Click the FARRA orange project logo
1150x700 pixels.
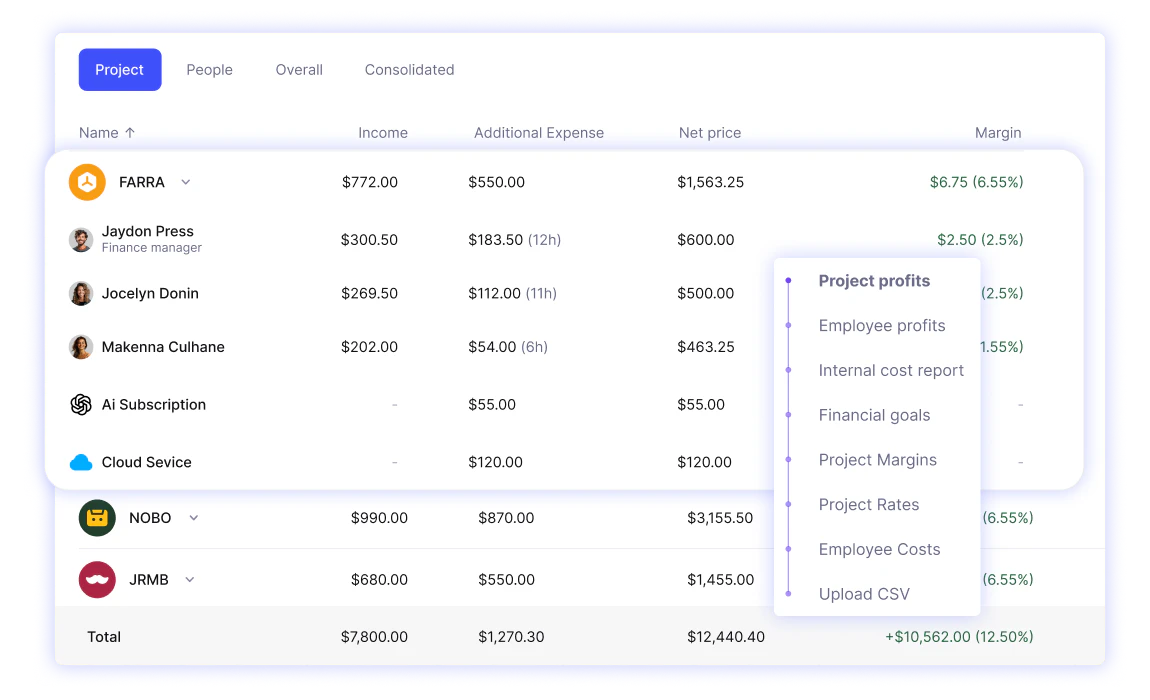click(87, 182)
